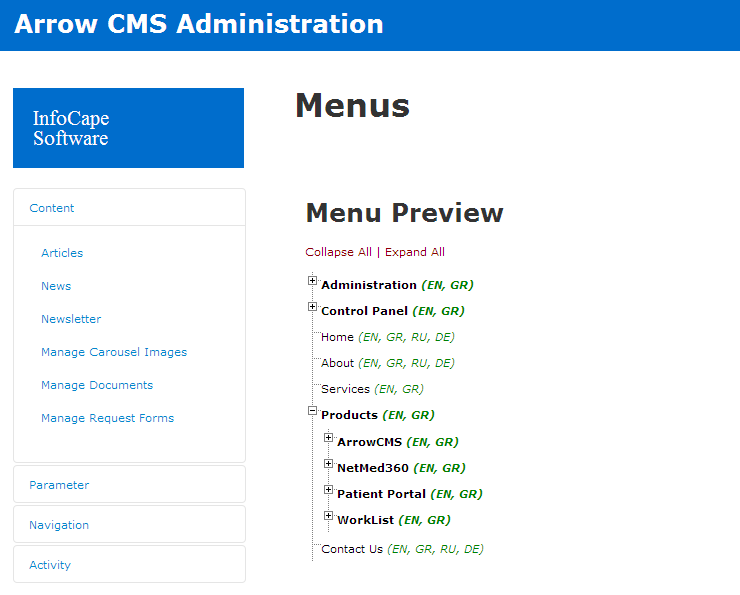Collapse the Products tree node
This screenshot has height=595, width=740.
tap(312, 411)
